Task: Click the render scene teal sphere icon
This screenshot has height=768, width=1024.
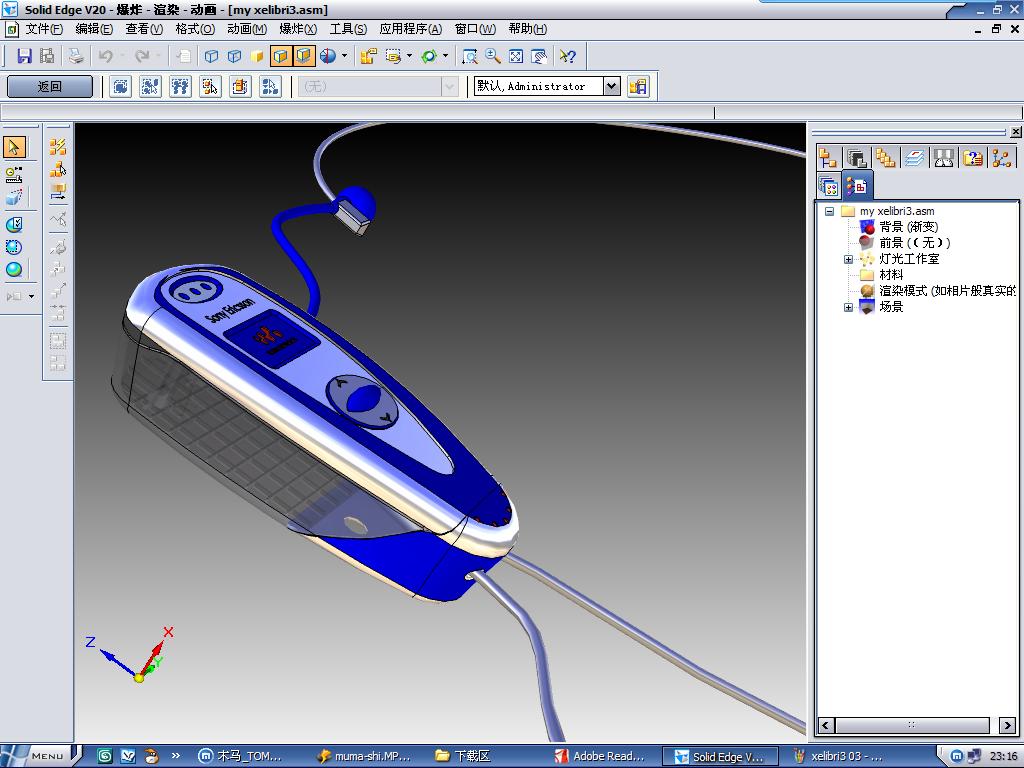Action: tap(14, 269)
